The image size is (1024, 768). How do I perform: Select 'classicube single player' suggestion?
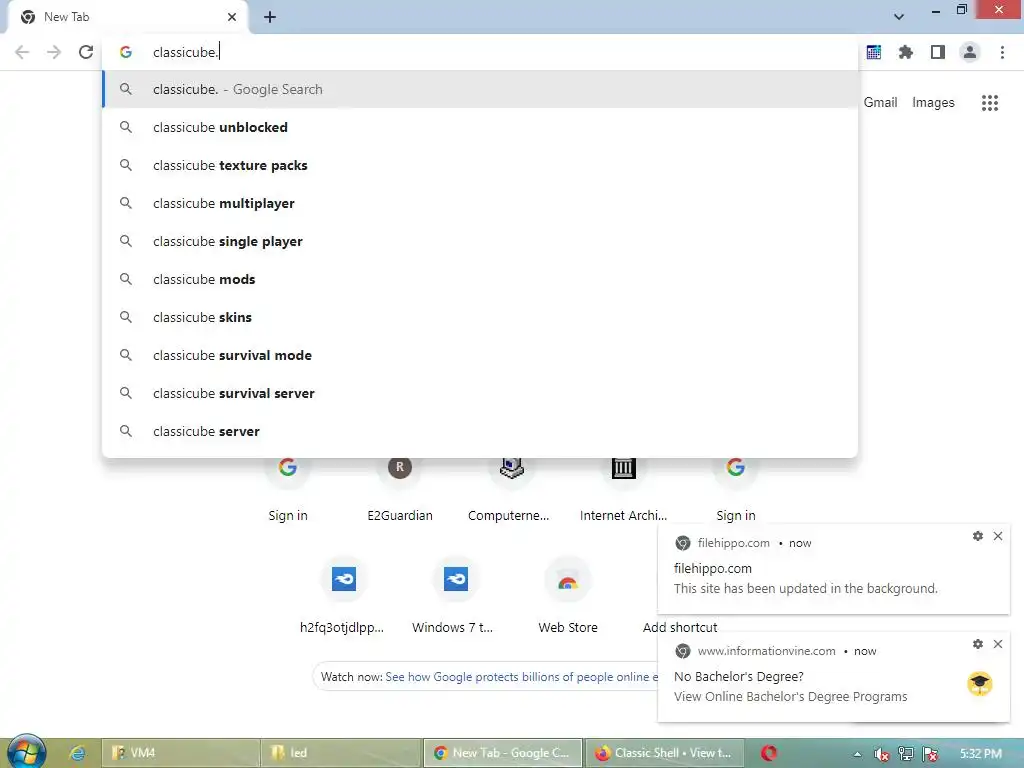click(x=480, y=241)
